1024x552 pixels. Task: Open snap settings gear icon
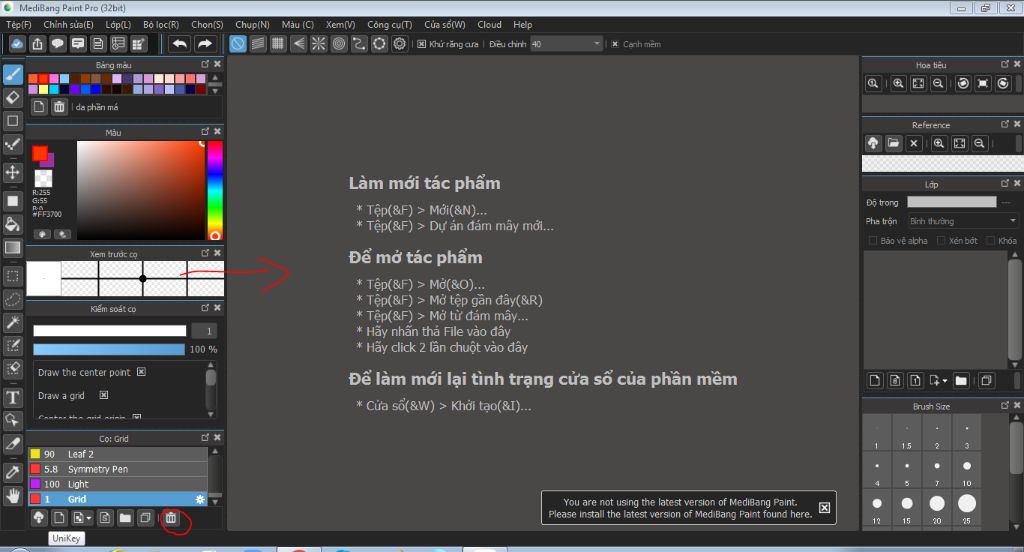[x=400, y=44]
